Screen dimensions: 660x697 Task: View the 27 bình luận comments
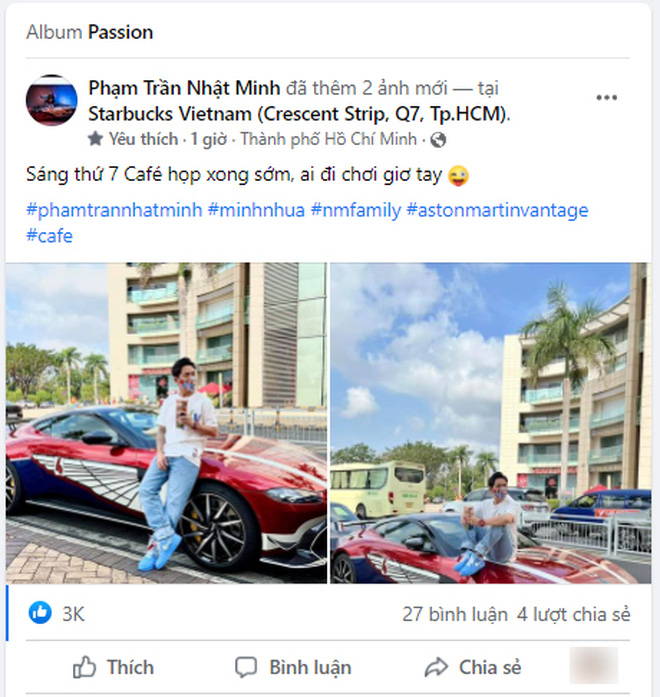[454, 613]
